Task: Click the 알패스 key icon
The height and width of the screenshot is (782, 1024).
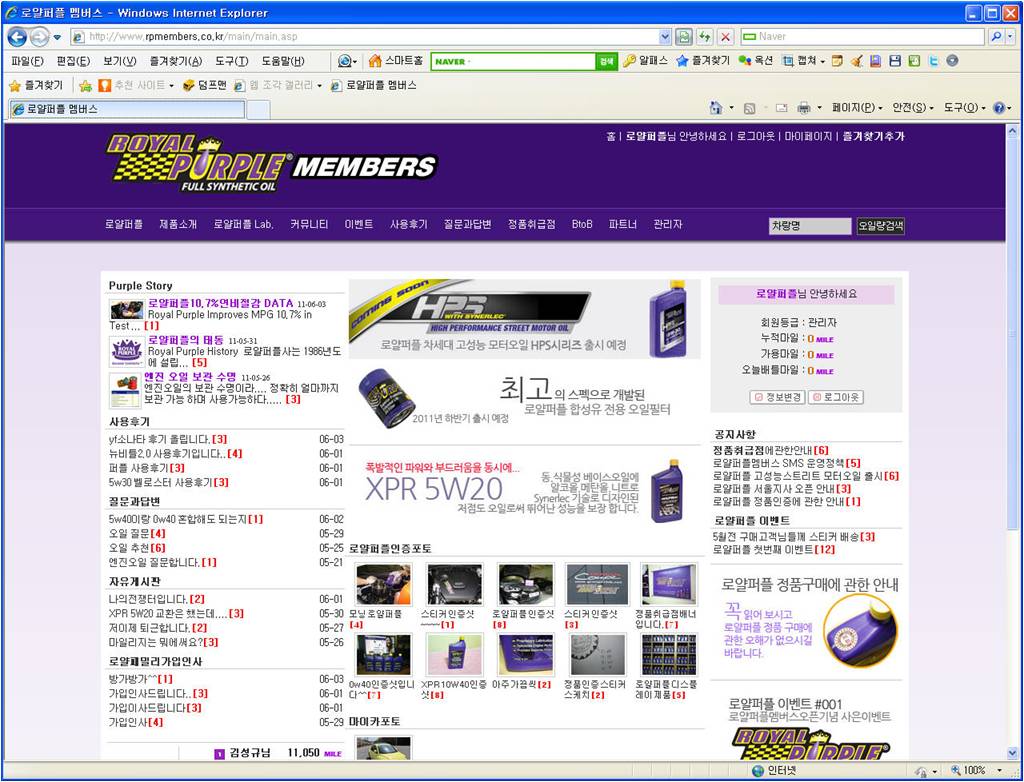Action: coord(629,61)
